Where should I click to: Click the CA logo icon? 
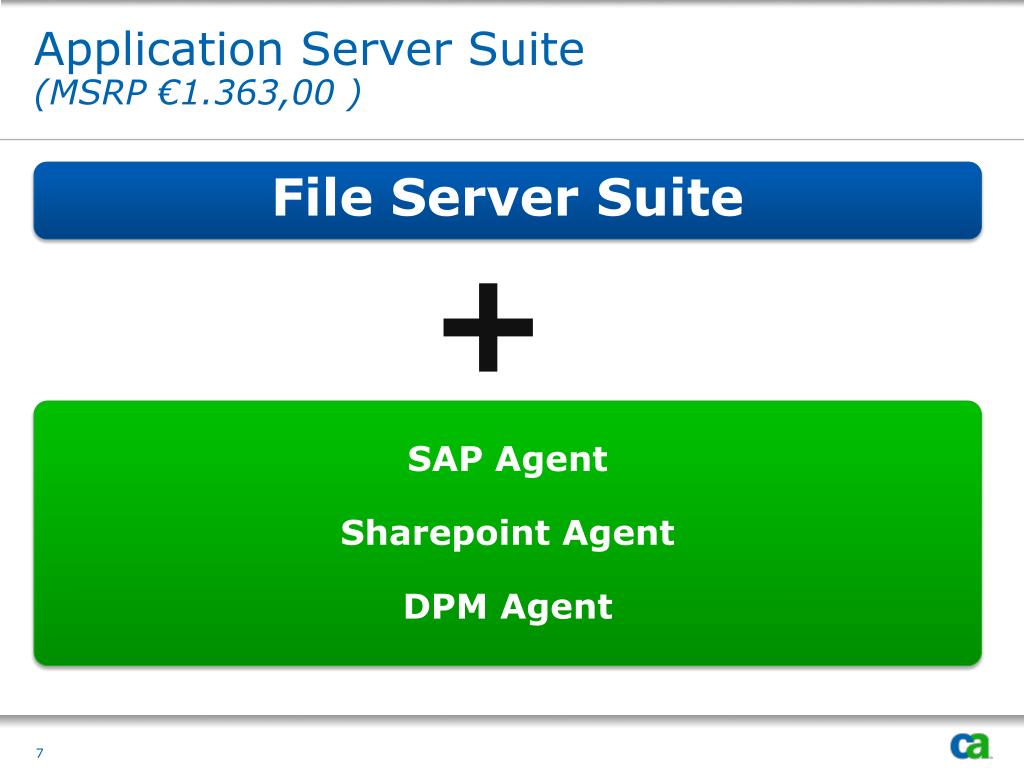(970, 745)
